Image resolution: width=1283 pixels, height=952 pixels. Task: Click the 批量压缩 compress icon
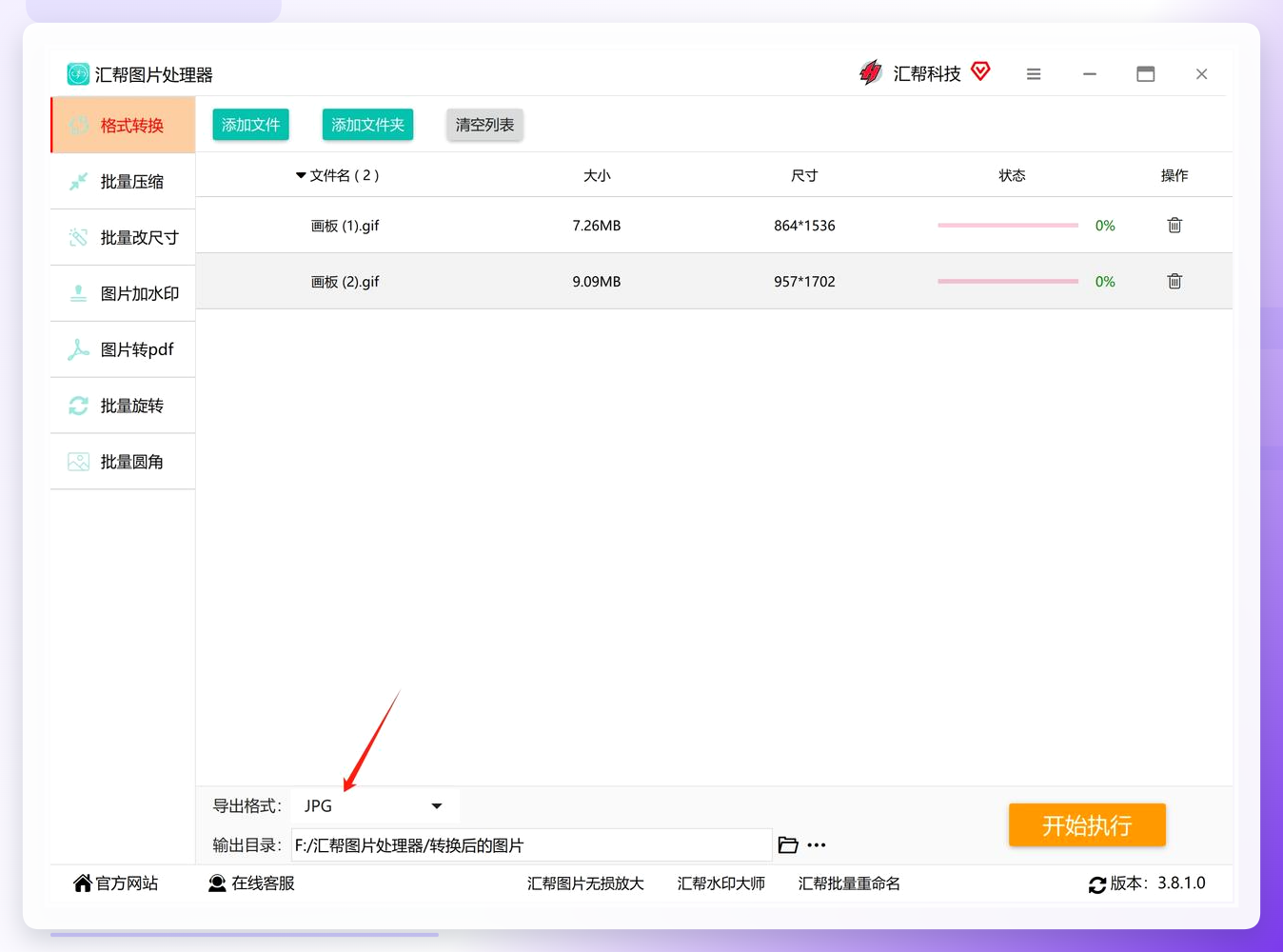78,182
